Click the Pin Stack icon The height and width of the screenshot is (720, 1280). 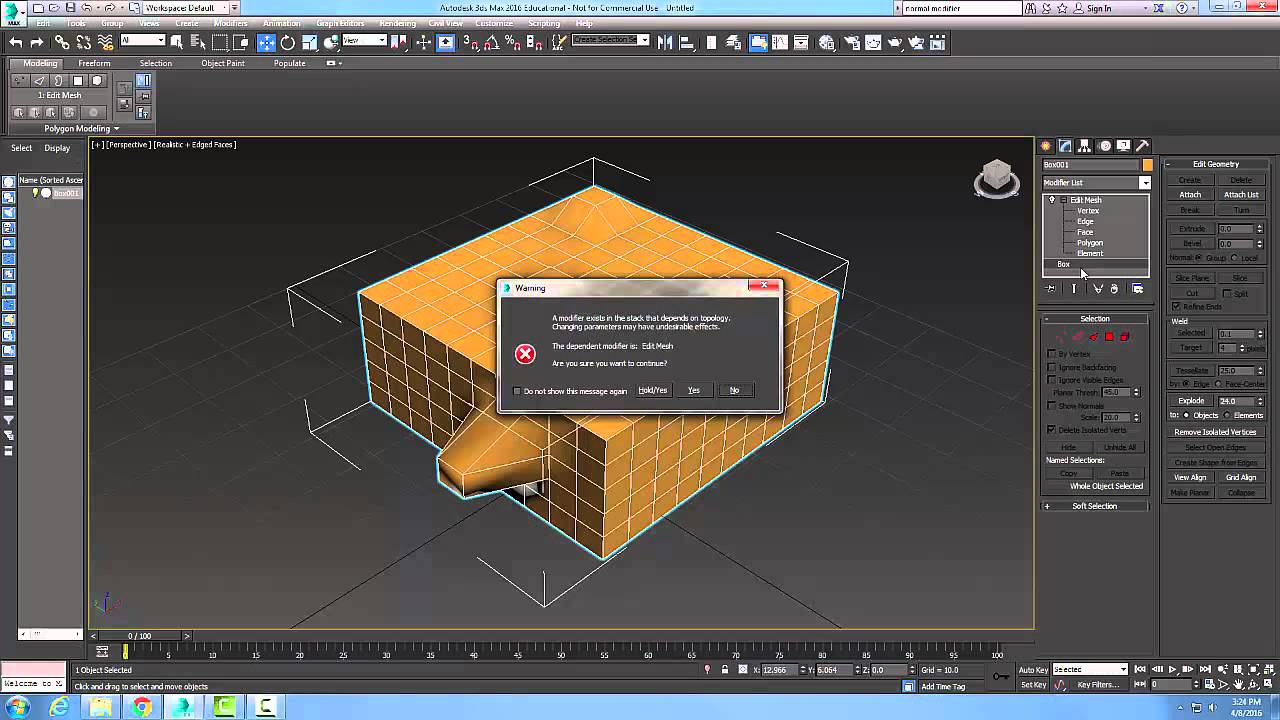click(1050, 289)
